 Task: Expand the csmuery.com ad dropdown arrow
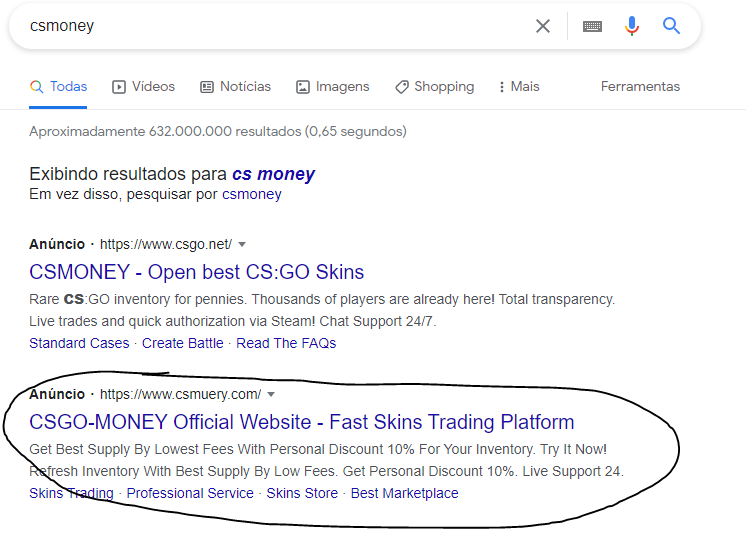[x=271, y=395]
